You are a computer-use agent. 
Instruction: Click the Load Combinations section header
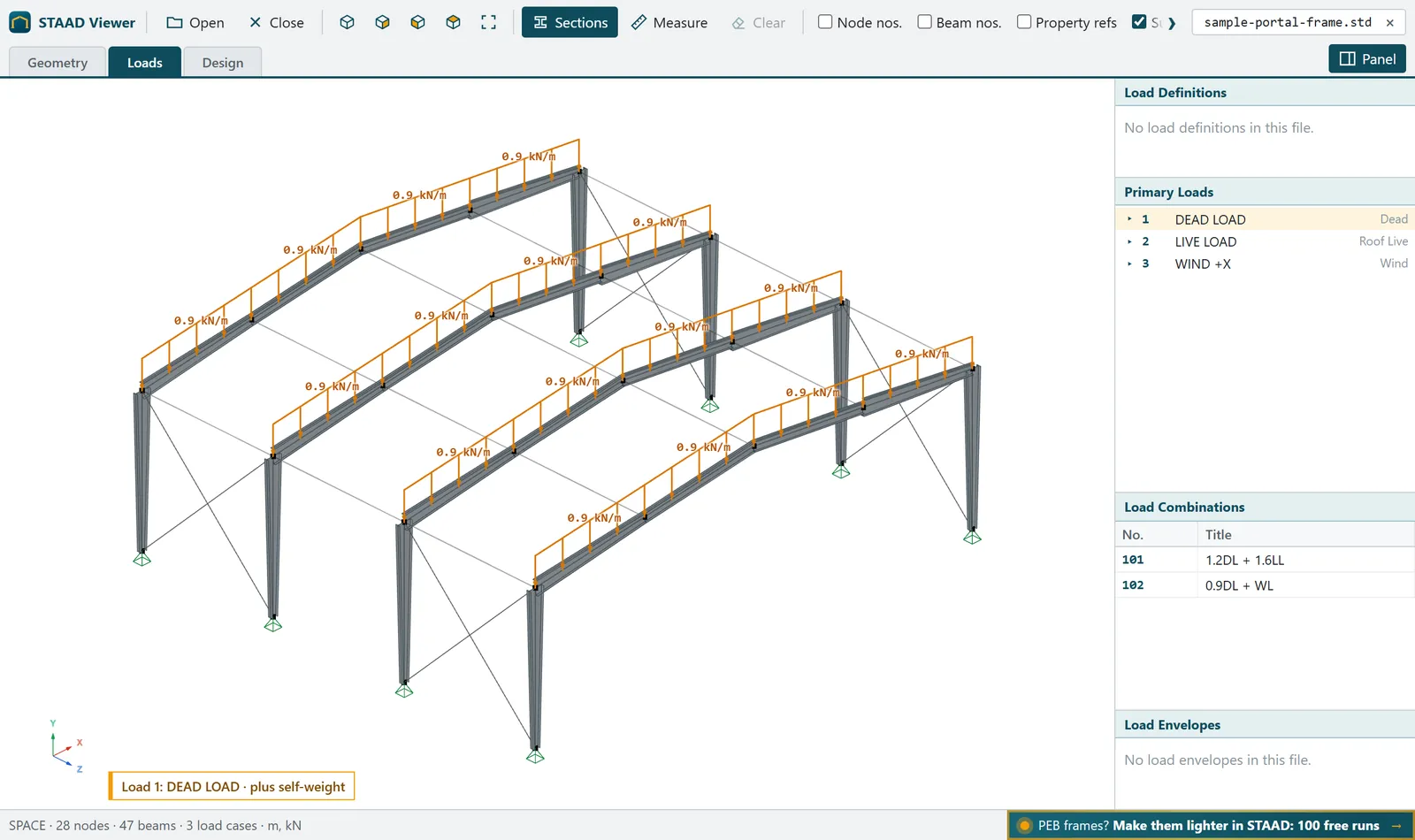pyautogui.click(x=1265, y=507)
